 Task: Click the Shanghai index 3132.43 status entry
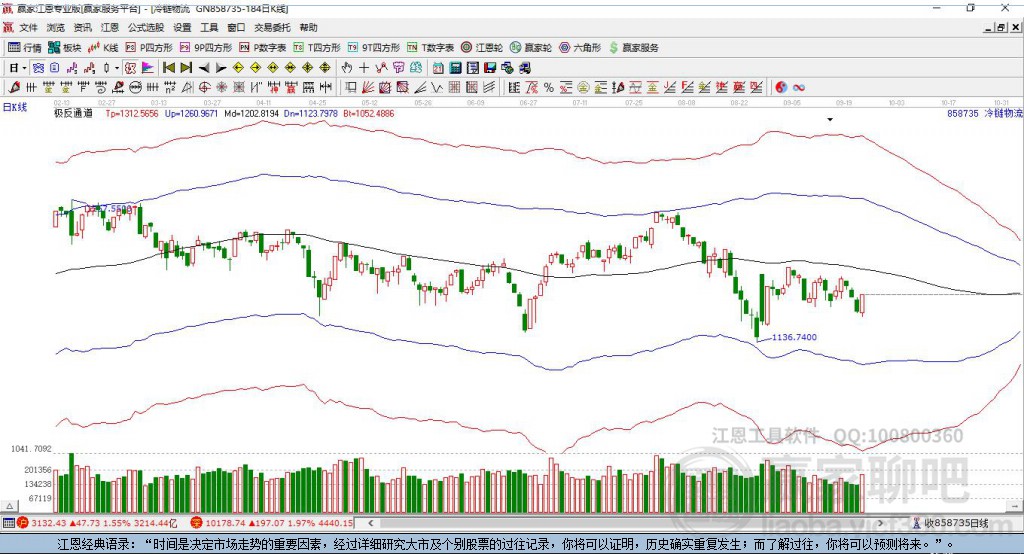(x=98, y=523)
